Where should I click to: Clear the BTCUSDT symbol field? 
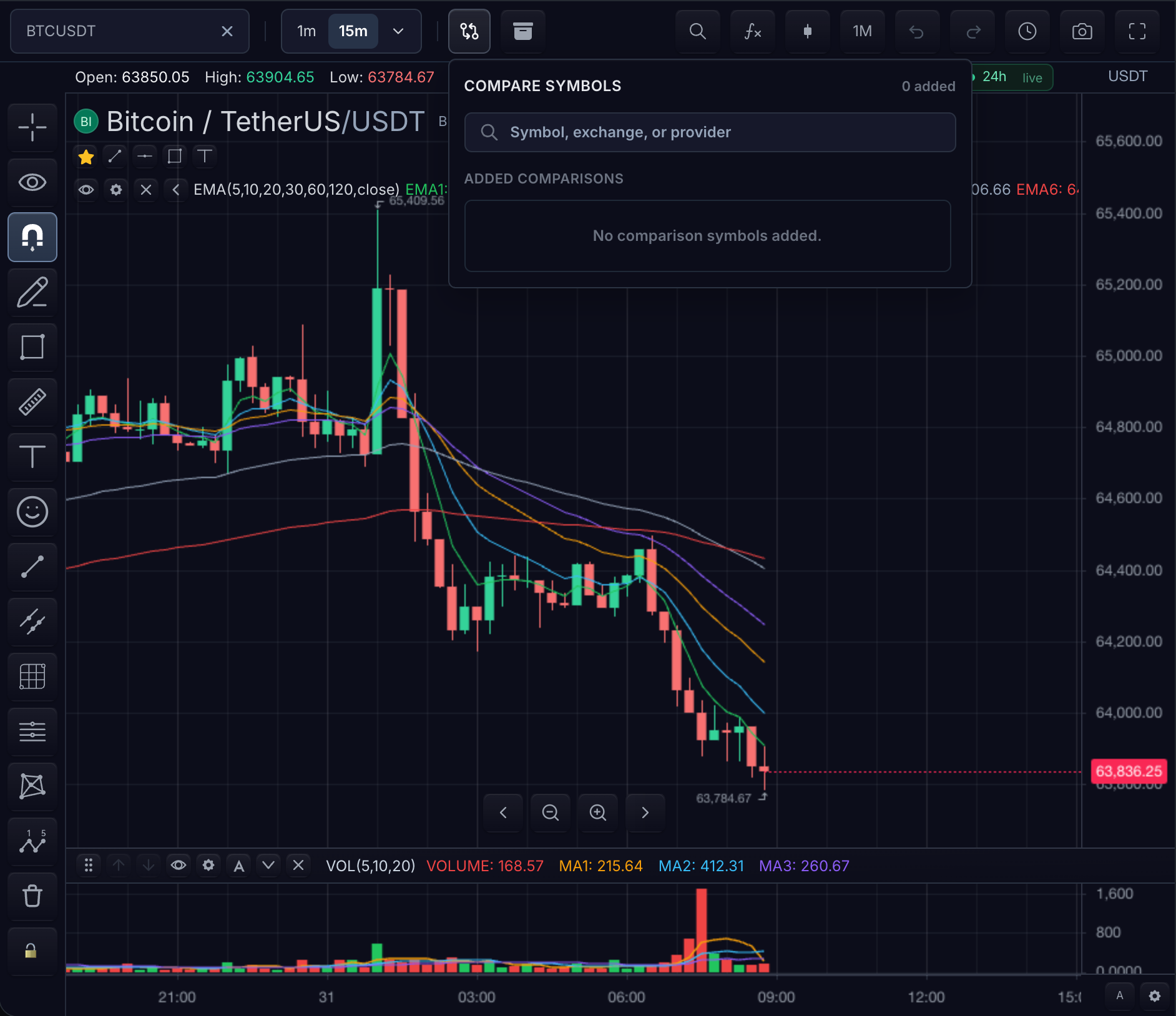tap(227, 31)
